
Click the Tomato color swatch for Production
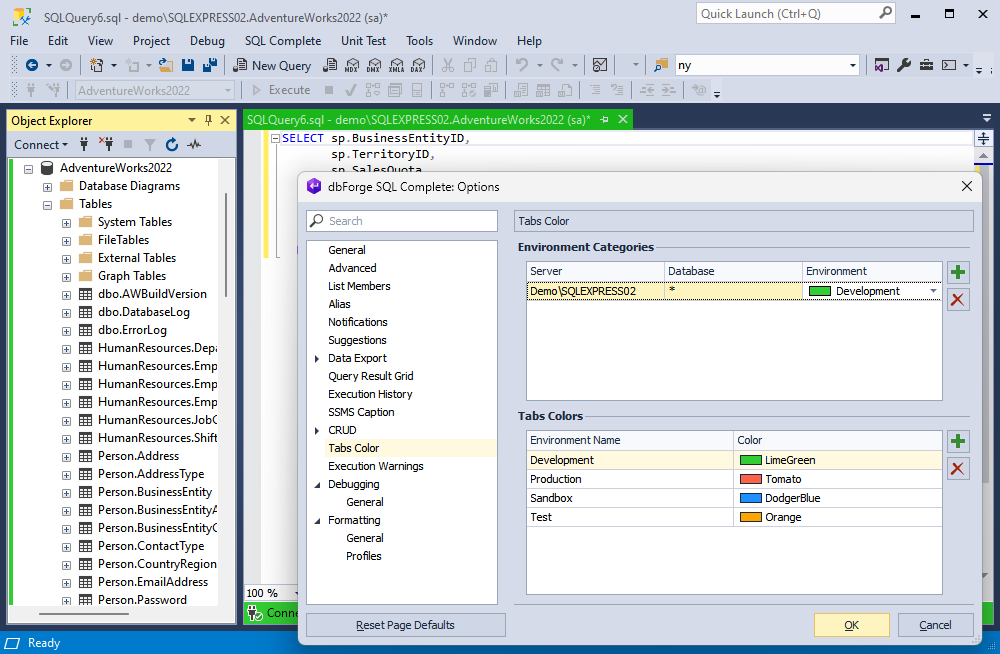(750, 479)
